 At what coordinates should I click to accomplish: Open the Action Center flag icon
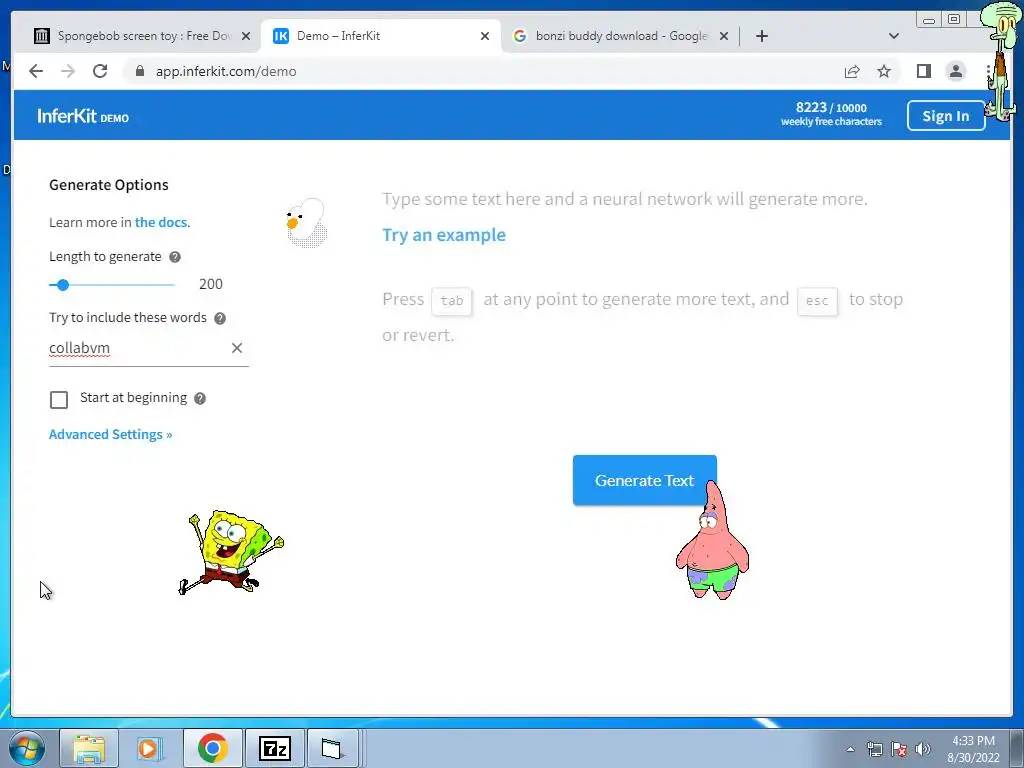point(899,749)
